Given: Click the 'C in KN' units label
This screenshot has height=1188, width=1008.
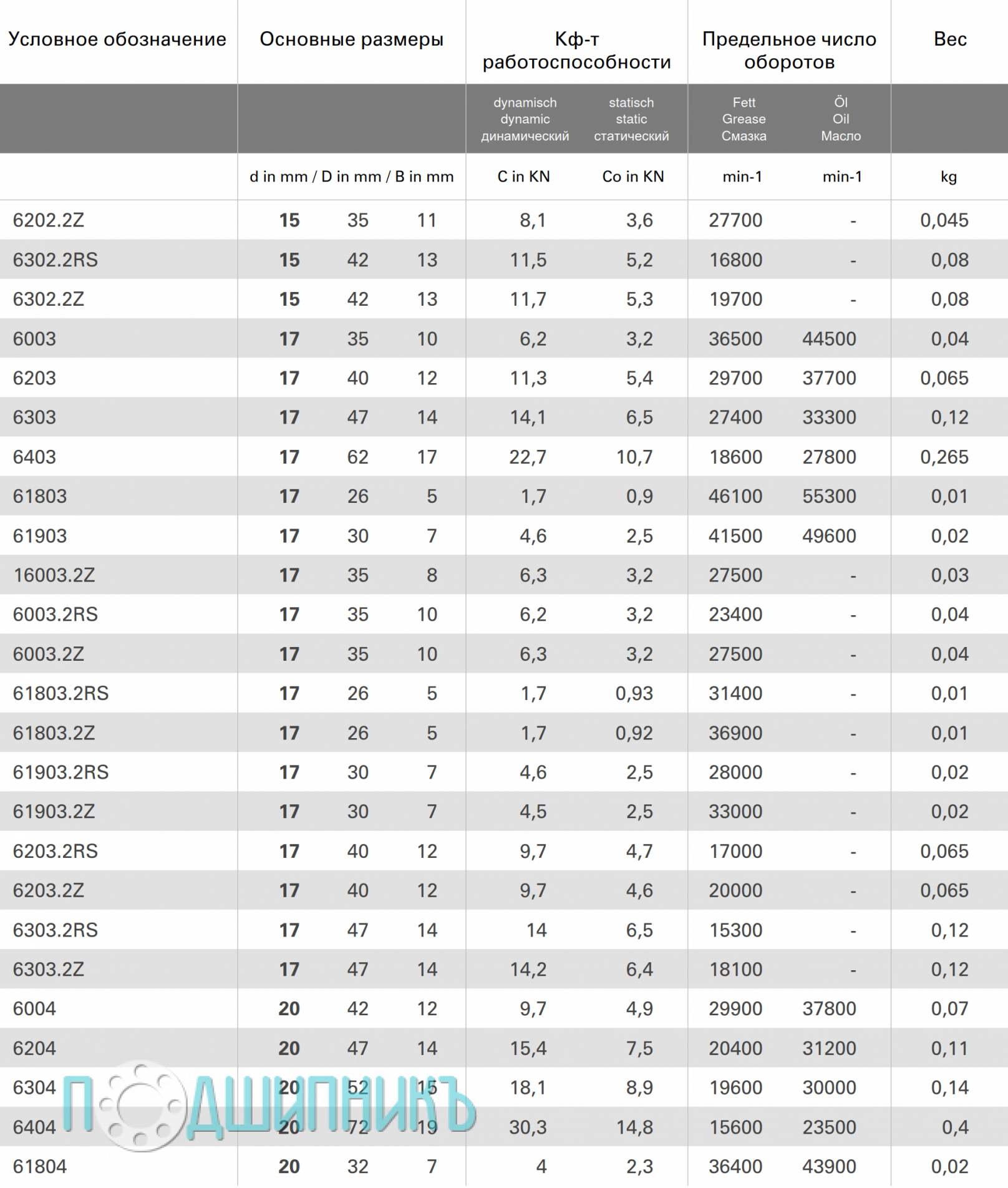Looking at the screenshot, I should coord(524,177).
